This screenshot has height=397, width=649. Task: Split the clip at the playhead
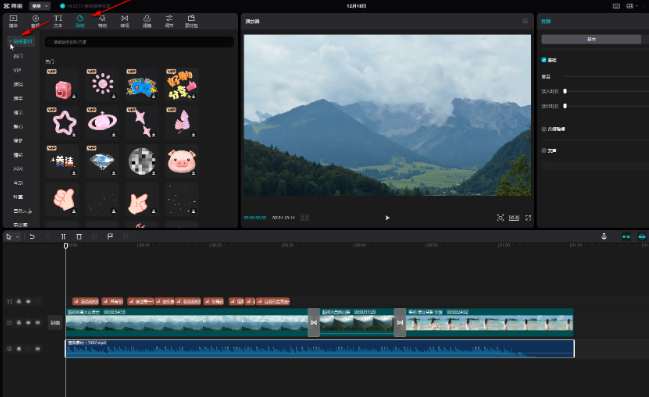(x=63, y=237)
